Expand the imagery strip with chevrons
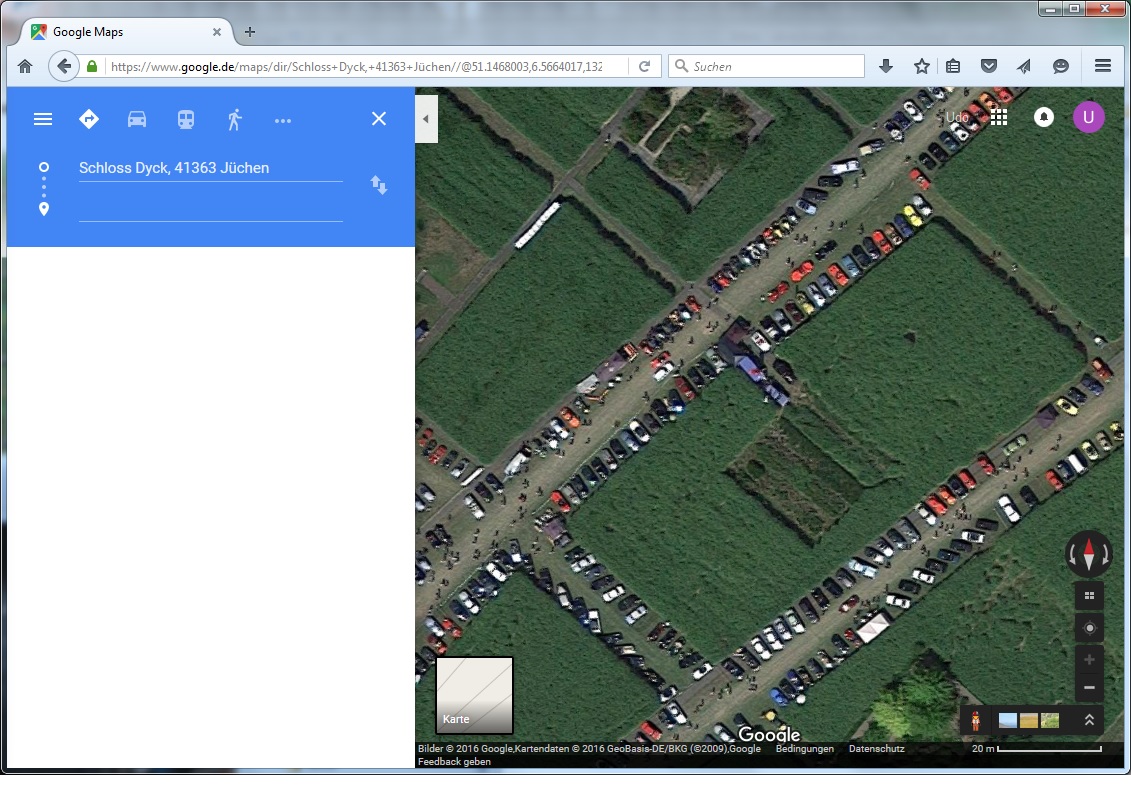The image size is (1131, 803). tap(1089, 720)
